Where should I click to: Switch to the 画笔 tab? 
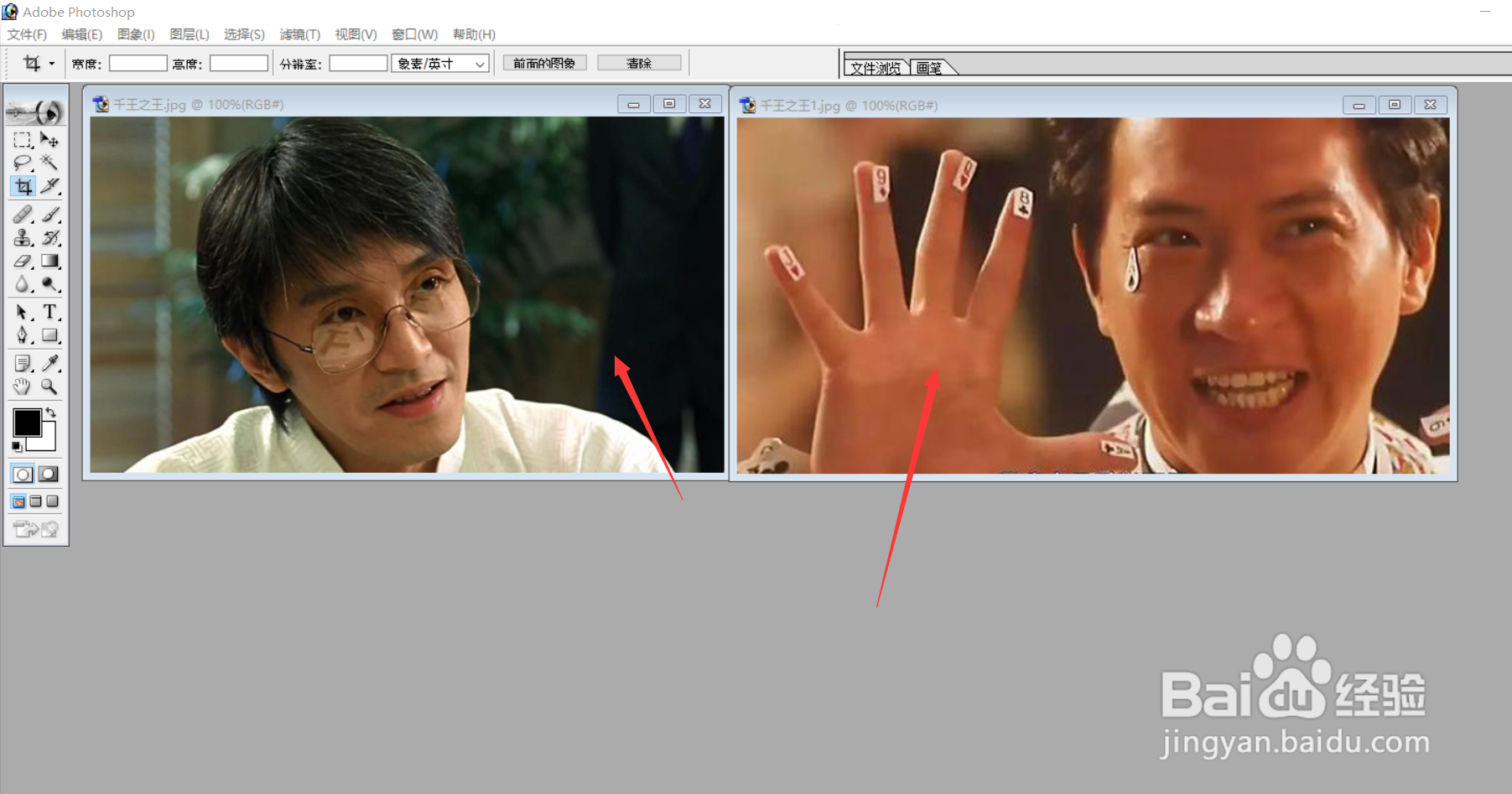click(x=929, y=68)
